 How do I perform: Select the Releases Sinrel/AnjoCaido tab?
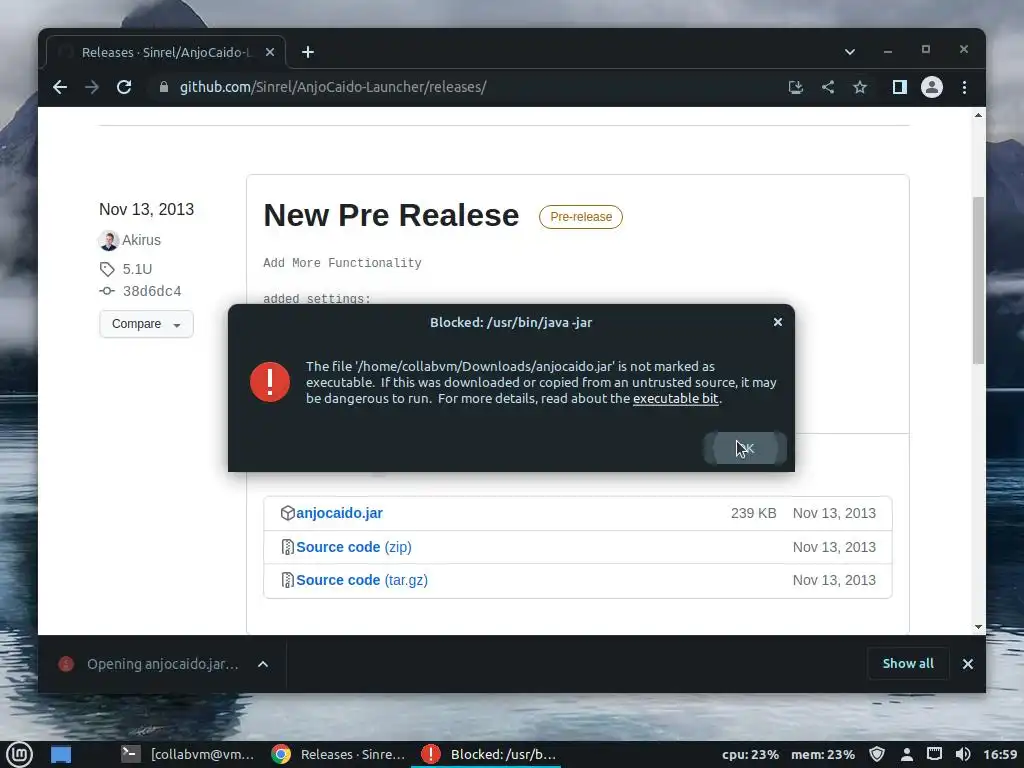[166, 52]
